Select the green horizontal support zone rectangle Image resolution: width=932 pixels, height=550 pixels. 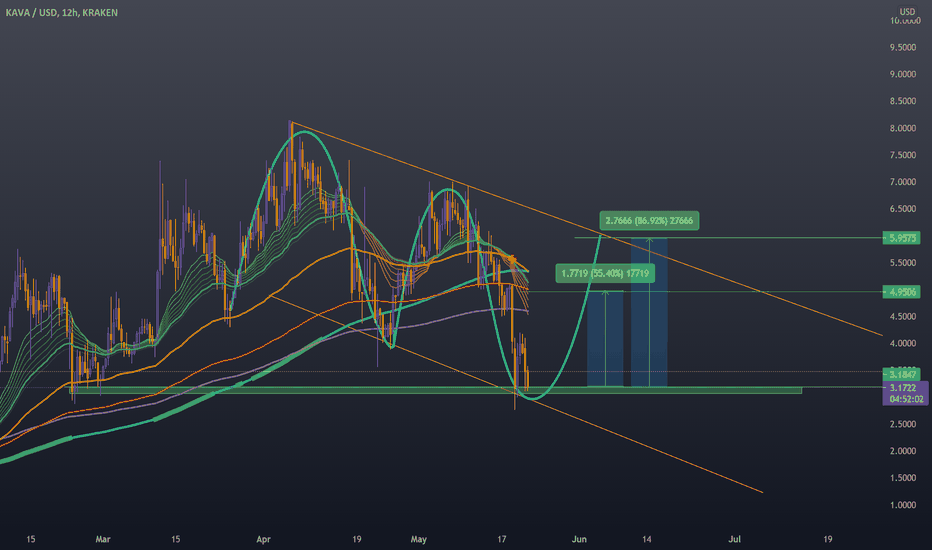(436, 391)
